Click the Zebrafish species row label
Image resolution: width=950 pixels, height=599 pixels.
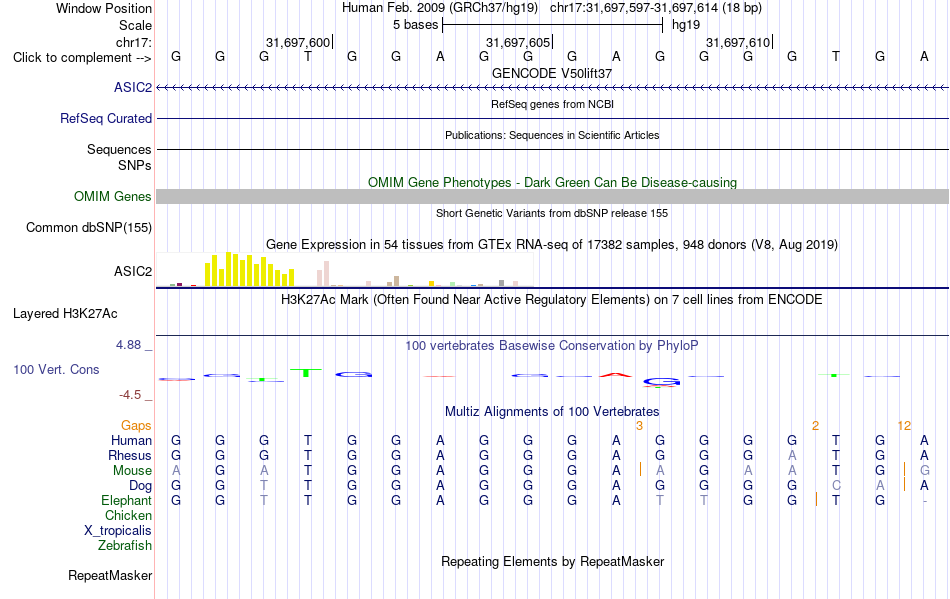click(x=125, y=545)
